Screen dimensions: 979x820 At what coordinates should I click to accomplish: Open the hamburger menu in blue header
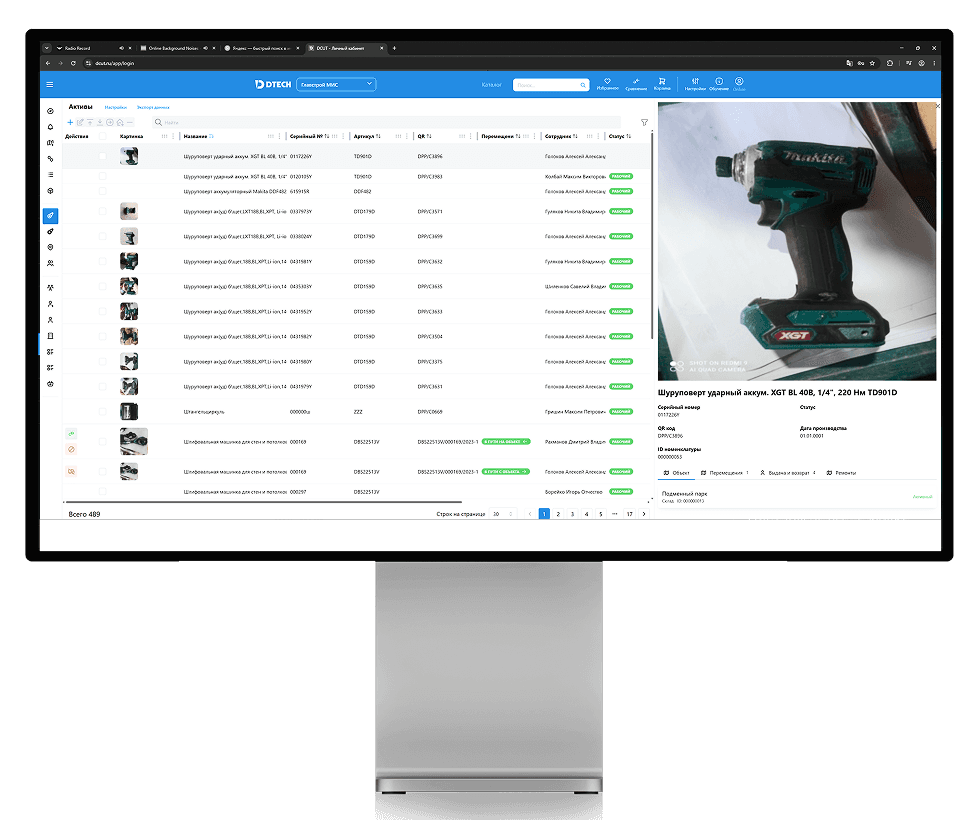pyautogui.click(x=50, y=84)
